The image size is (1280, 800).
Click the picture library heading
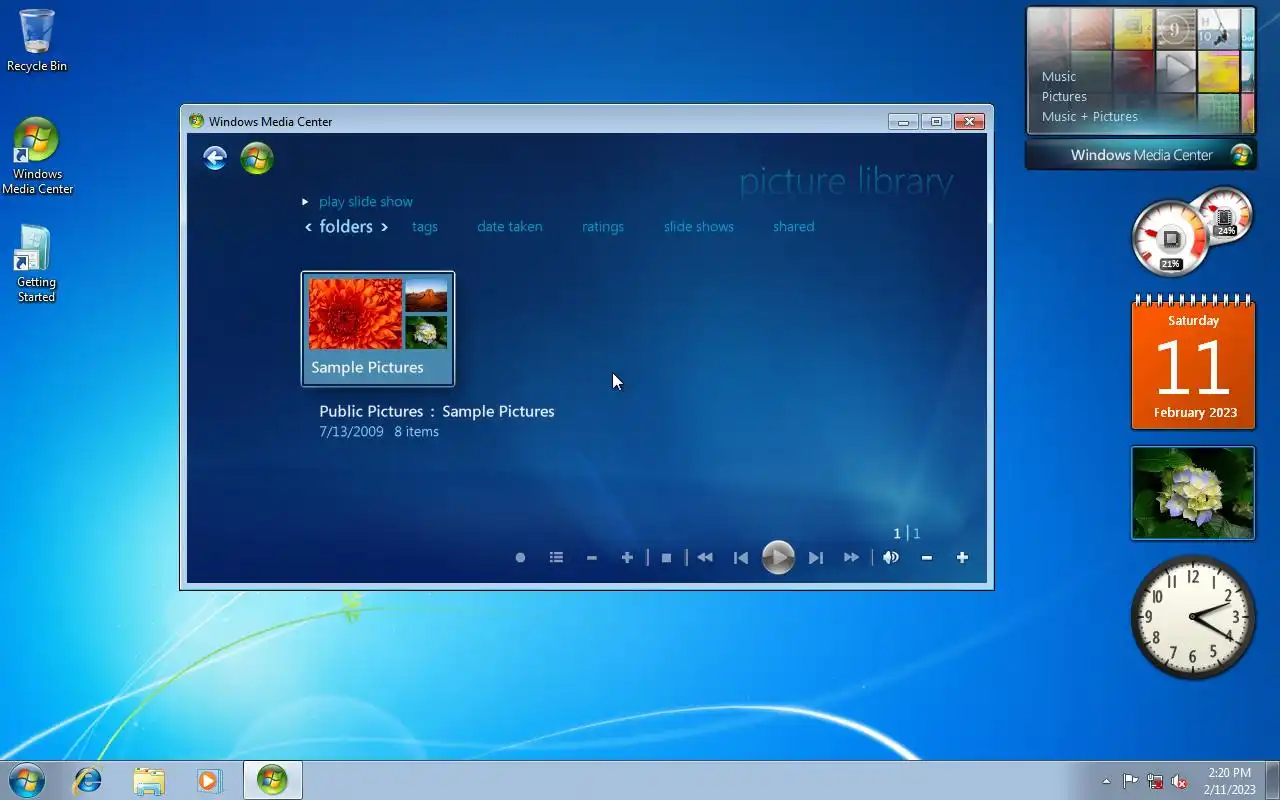coord(846,182)
